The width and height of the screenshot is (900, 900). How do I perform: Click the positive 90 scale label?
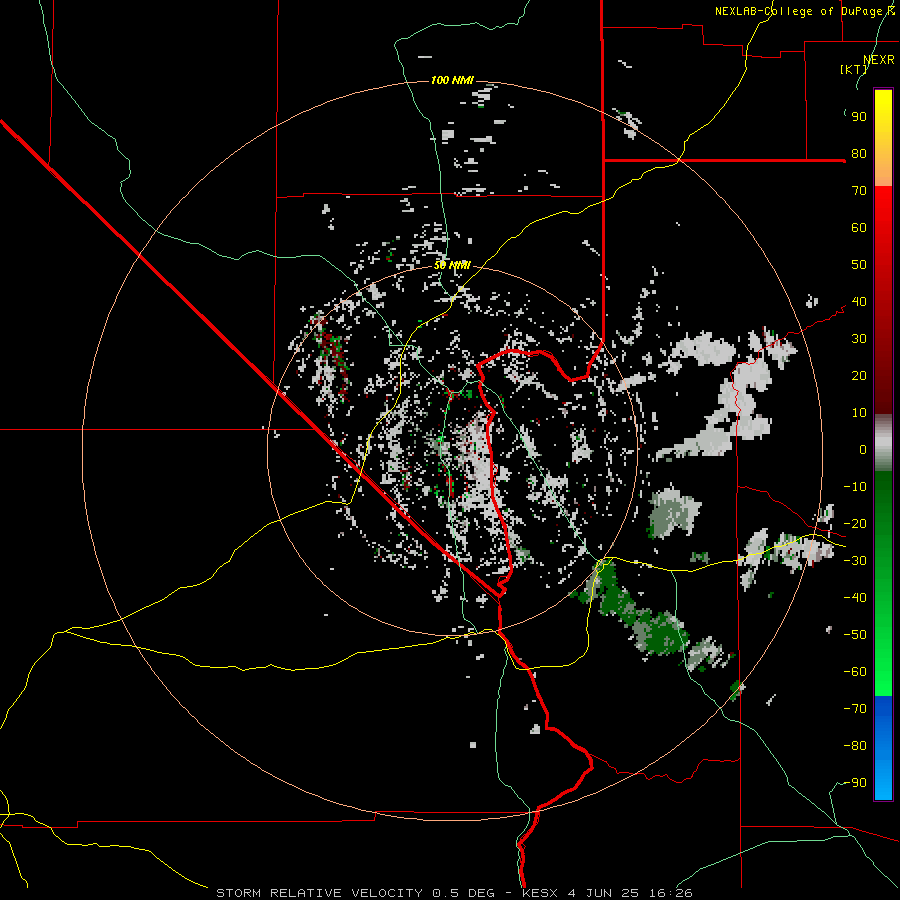coord(859,117)
